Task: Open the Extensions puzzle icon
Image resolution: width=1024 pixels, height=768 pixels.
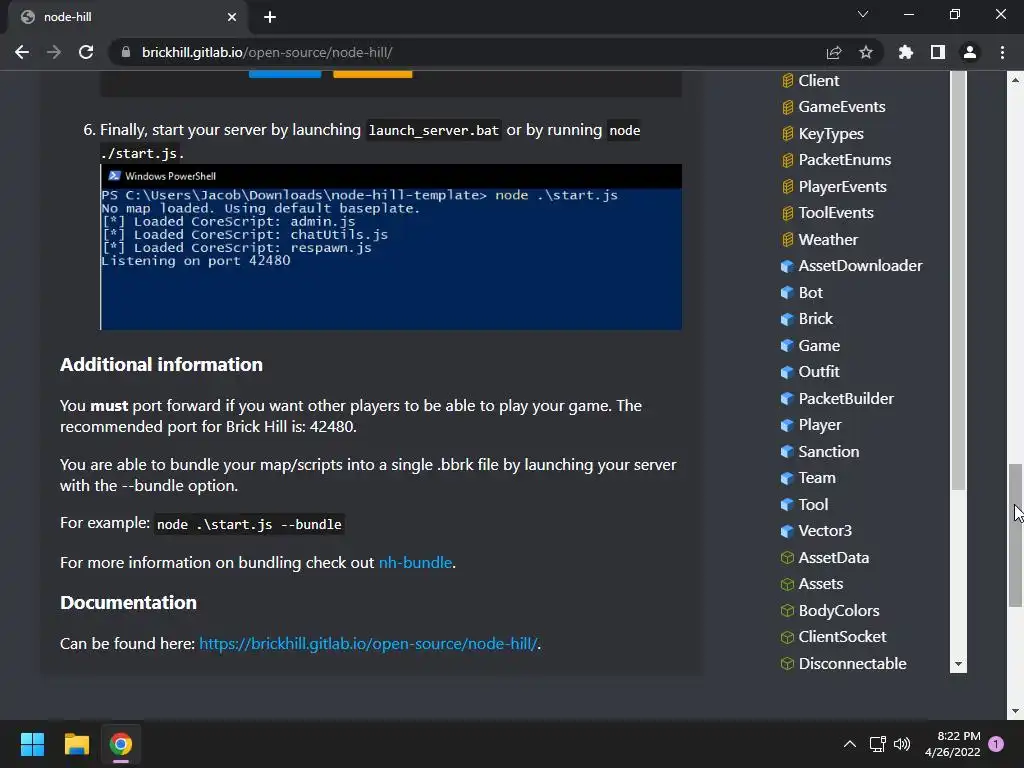Action: pyautogui.click(x=906, y=52)
